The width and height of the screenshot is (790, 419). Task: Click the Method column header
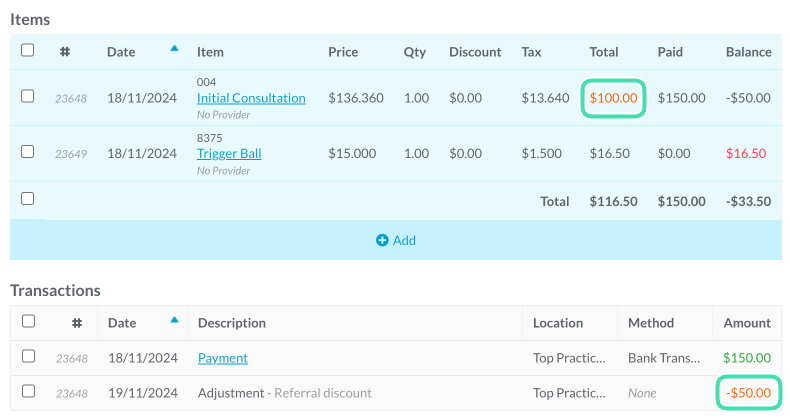651,323
